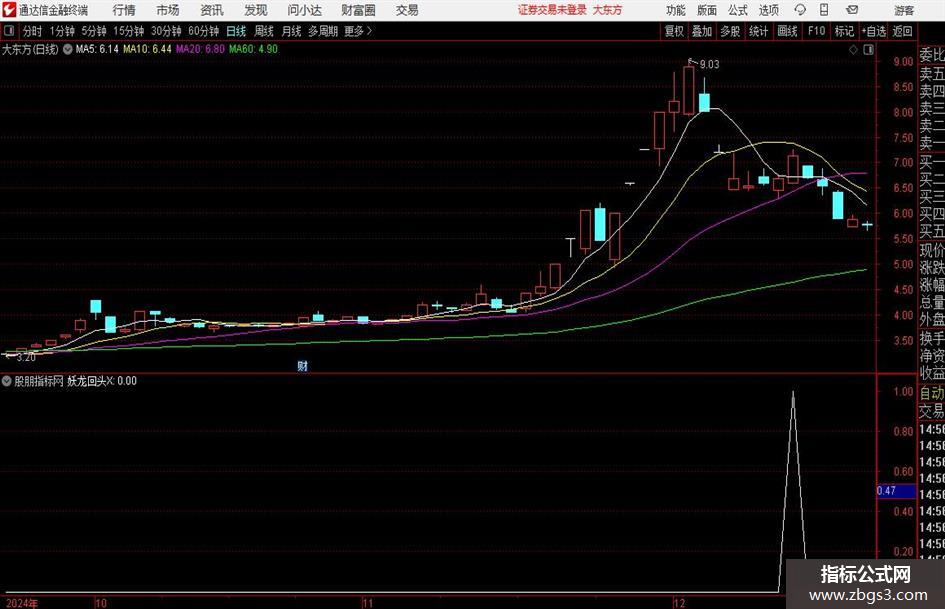
Task: Open the 财富圈 menu
Action: click(358, 10)
